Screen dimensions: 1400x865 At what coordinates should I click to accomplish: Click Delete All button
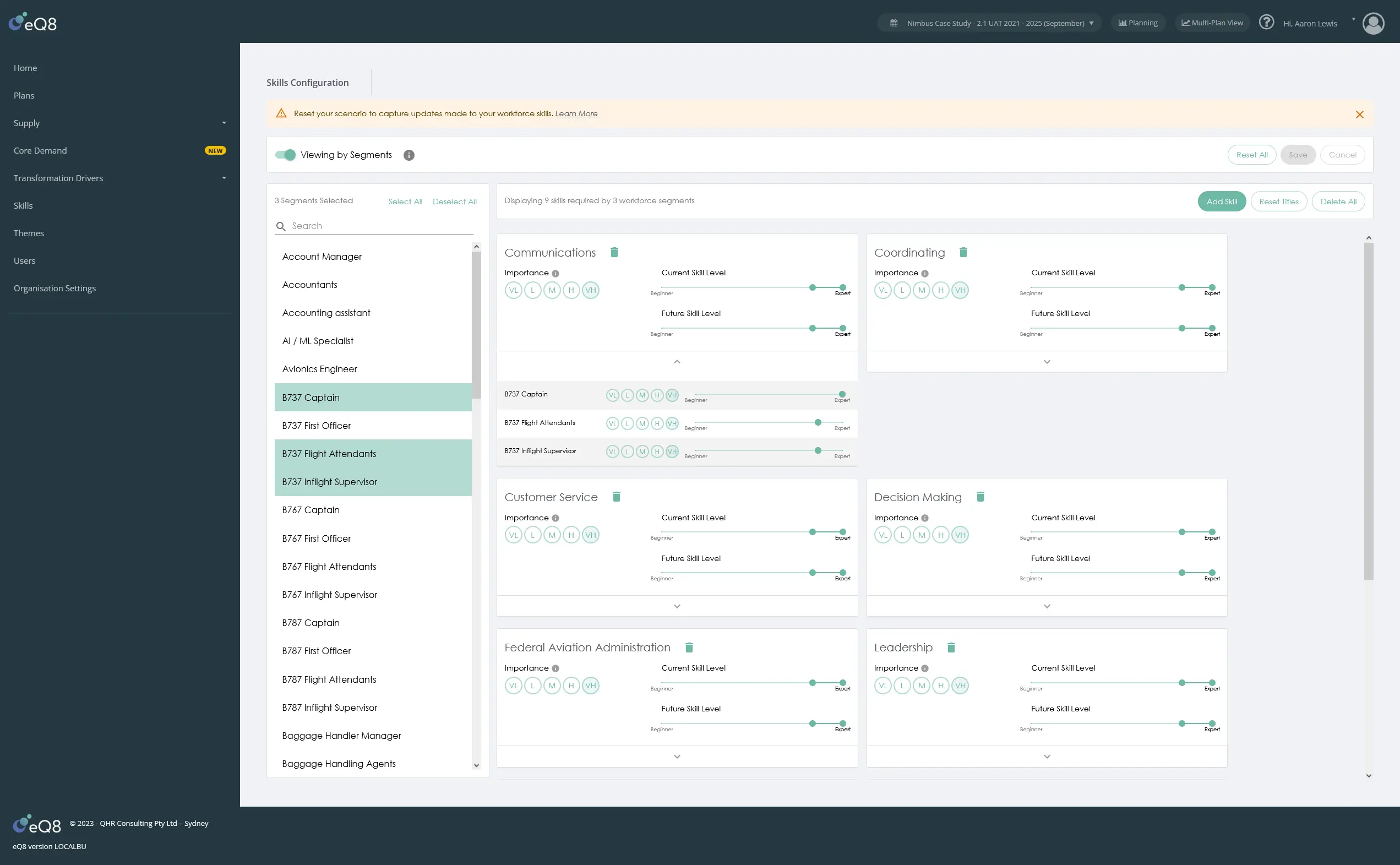1338,202
